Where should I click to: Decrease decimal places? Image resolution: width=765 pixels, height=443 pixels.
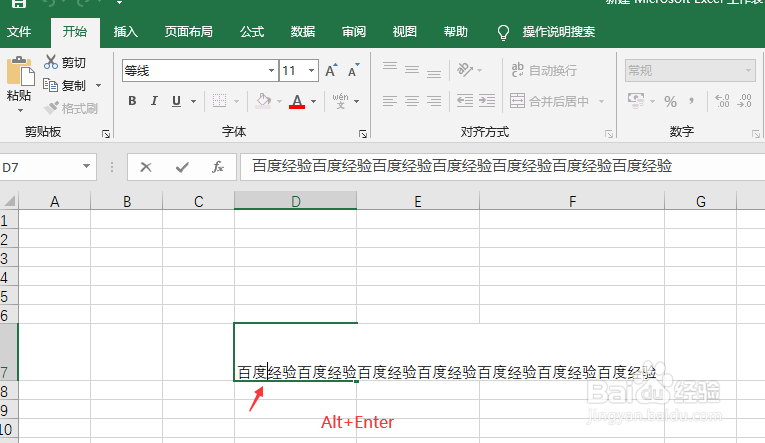point(745,101)
